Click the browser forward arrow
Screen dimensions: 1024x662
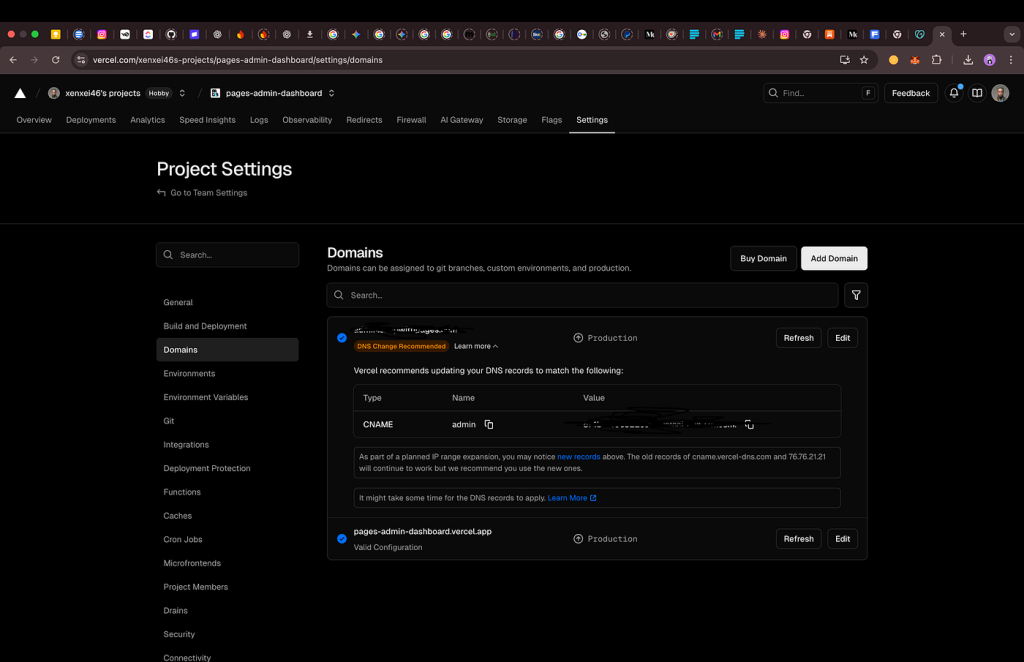click(34, 59)
